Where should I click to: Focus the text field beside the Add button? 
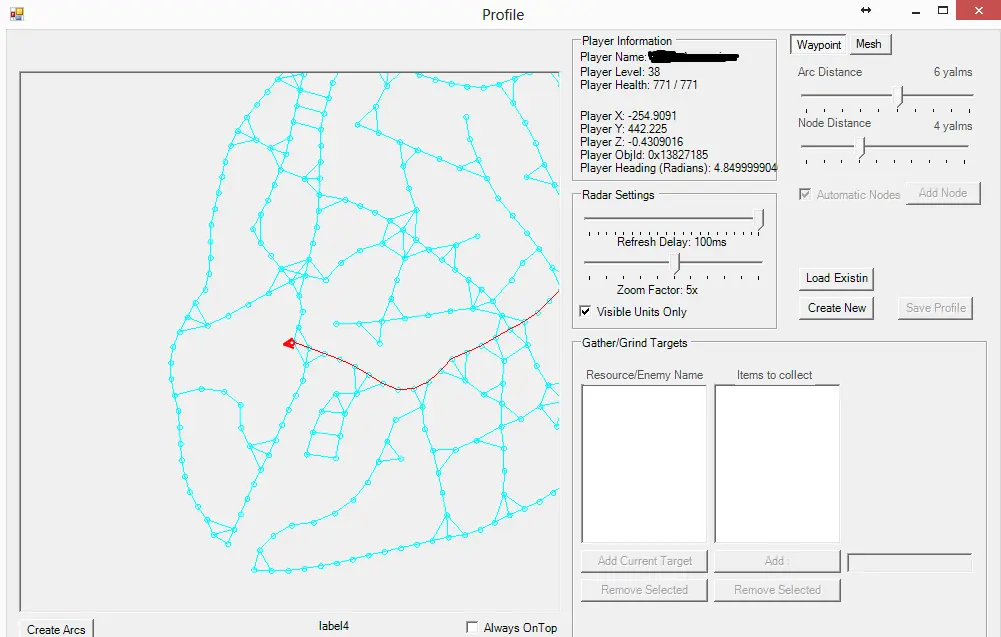click(x=909, y=563)
